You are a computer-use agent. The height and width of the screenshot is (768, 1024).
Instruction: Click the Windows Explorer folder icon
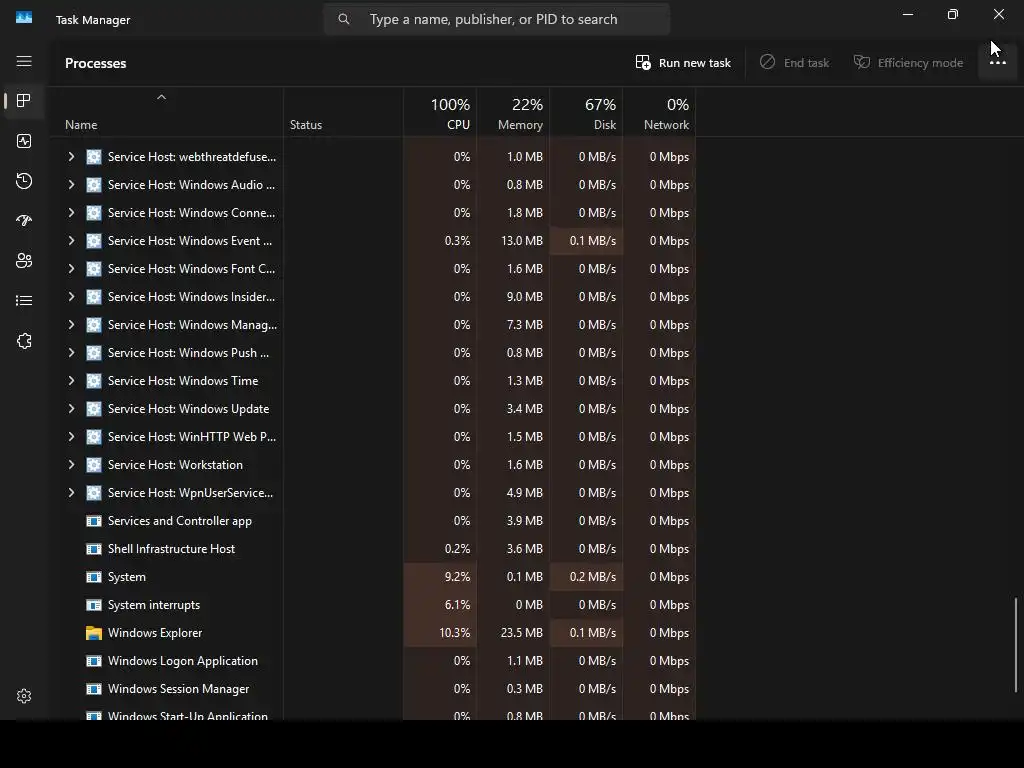94,633
